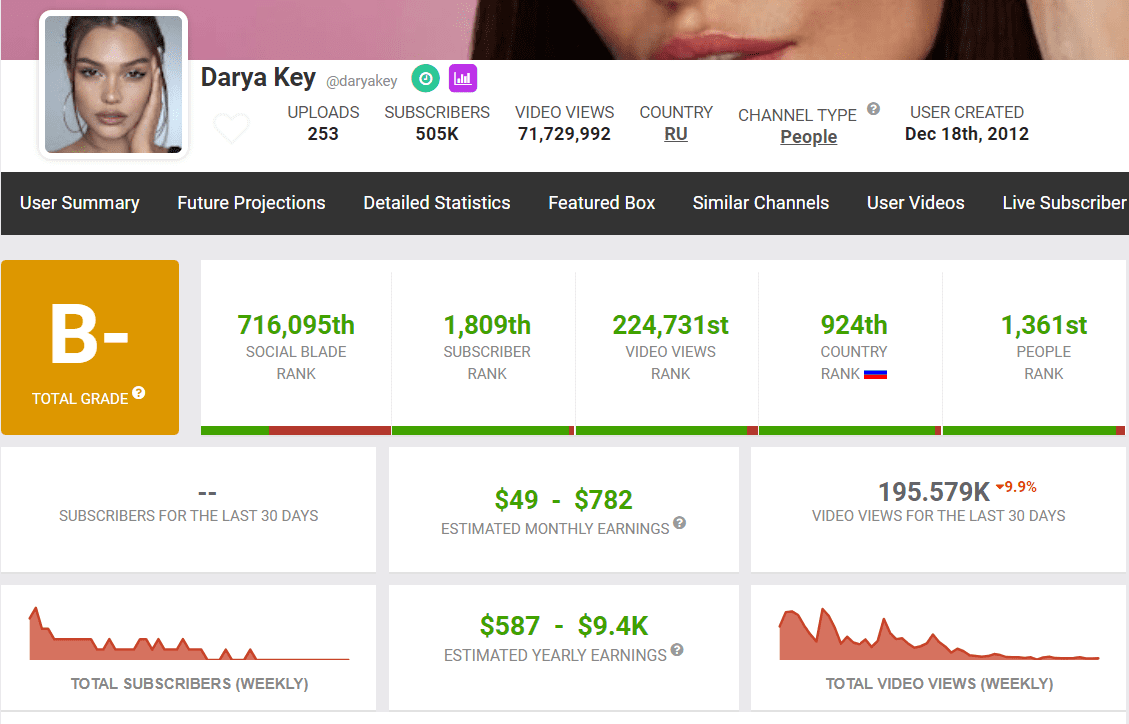
Task: Click the Dec 18th, 2012 creation date
Action: [x=966, y=134]
